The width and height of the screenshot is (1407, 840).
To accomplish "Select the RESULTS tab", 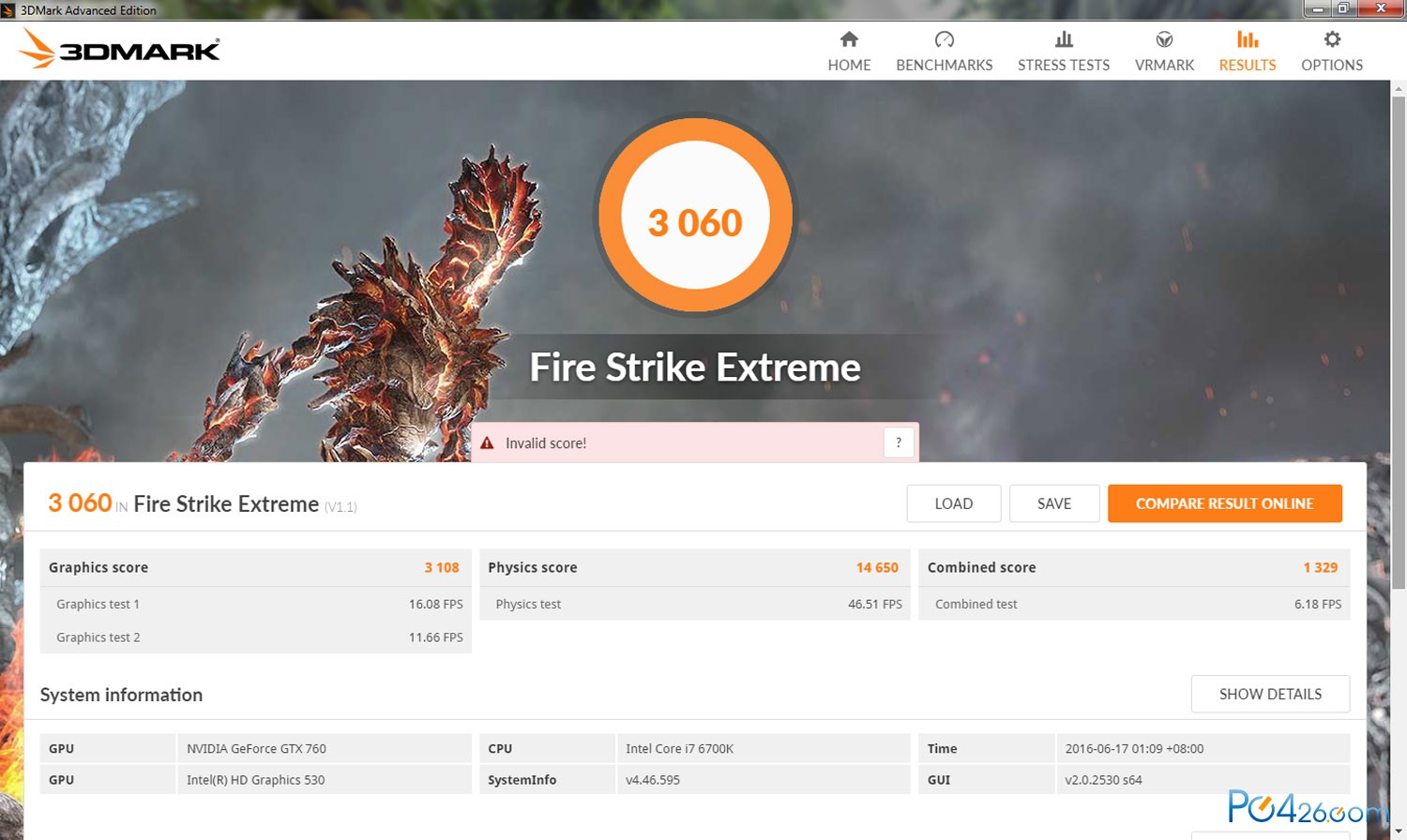I will (x=1248, y=51).
